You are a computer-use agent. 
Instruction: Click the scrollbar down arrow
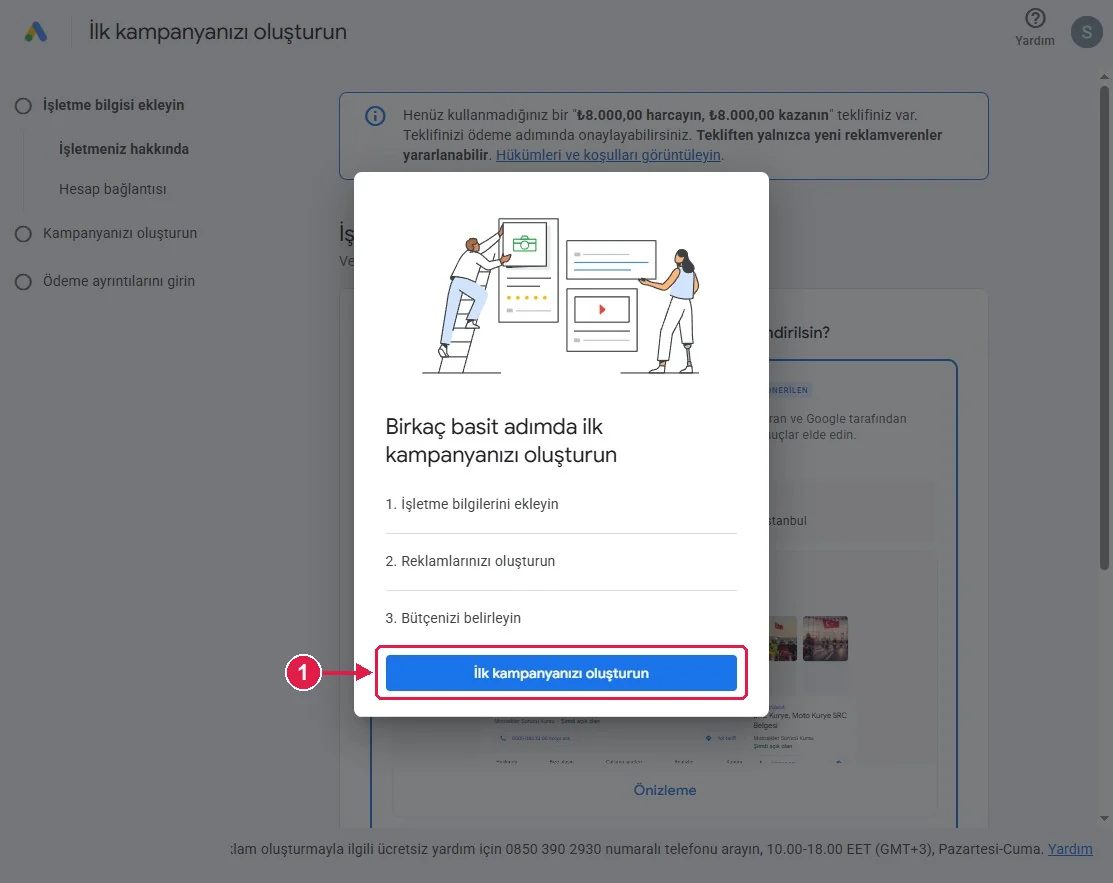pos(1104,818)
